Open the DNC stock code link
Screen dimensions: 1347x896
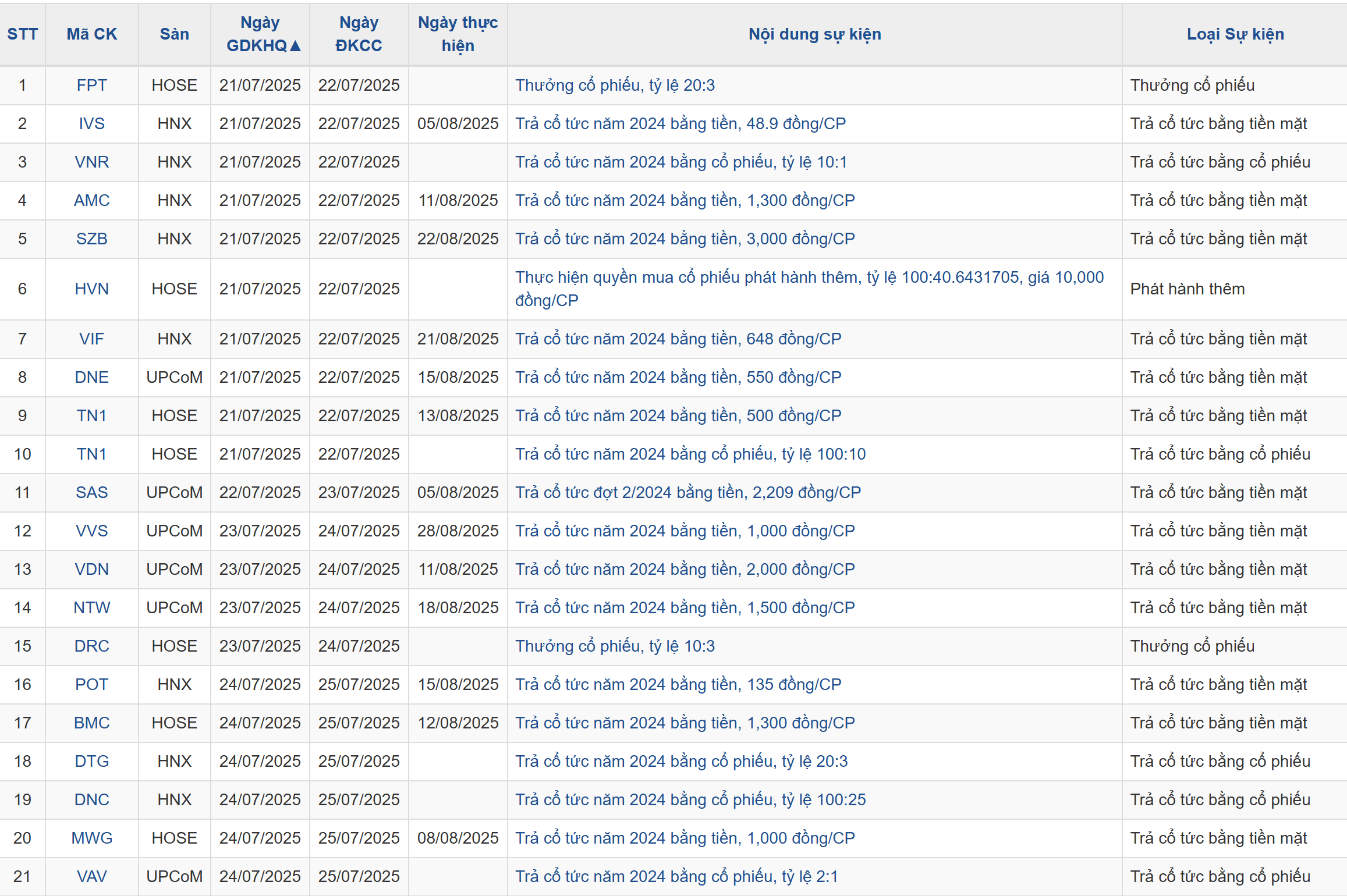(92, 799)
